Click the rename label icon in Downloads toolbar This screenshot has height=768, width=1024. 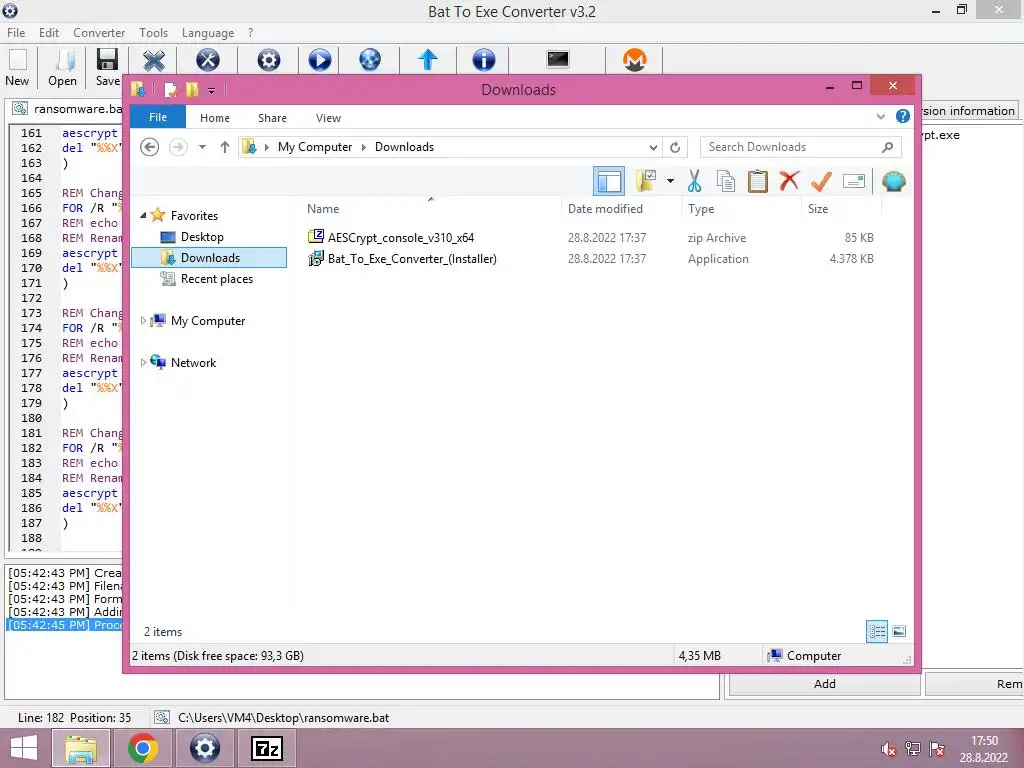point(854,181)
